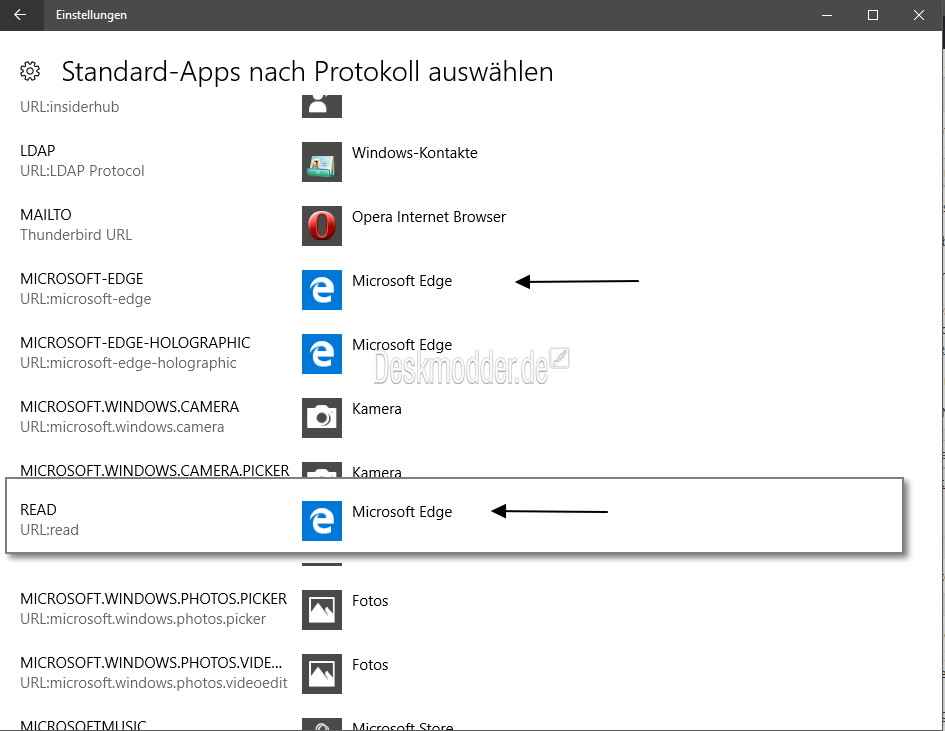Choose the Opera icon for MAILTO
Viewport: 945px width, 731px height.
pyautogui.click(x=322, y=226)
